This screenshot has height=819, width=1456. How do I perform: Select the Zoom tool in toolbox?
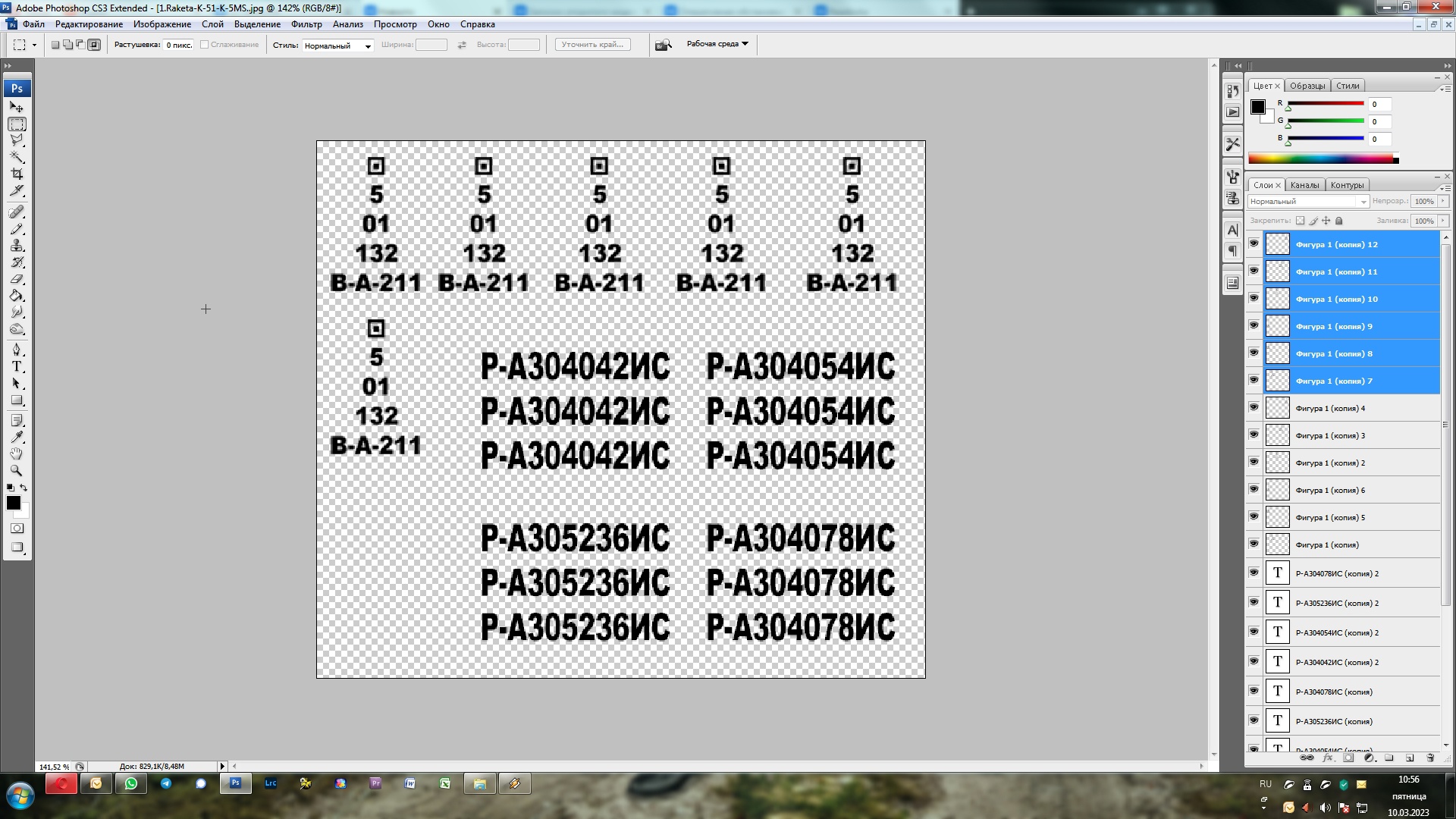(x=17, y=470)
